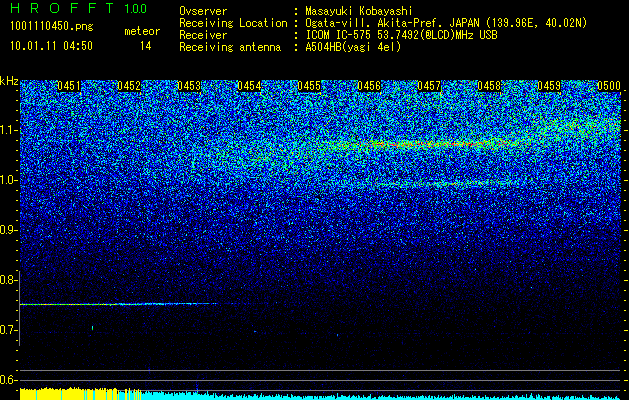
Task: Click the 0500 time marker
Action: (609, 86)
